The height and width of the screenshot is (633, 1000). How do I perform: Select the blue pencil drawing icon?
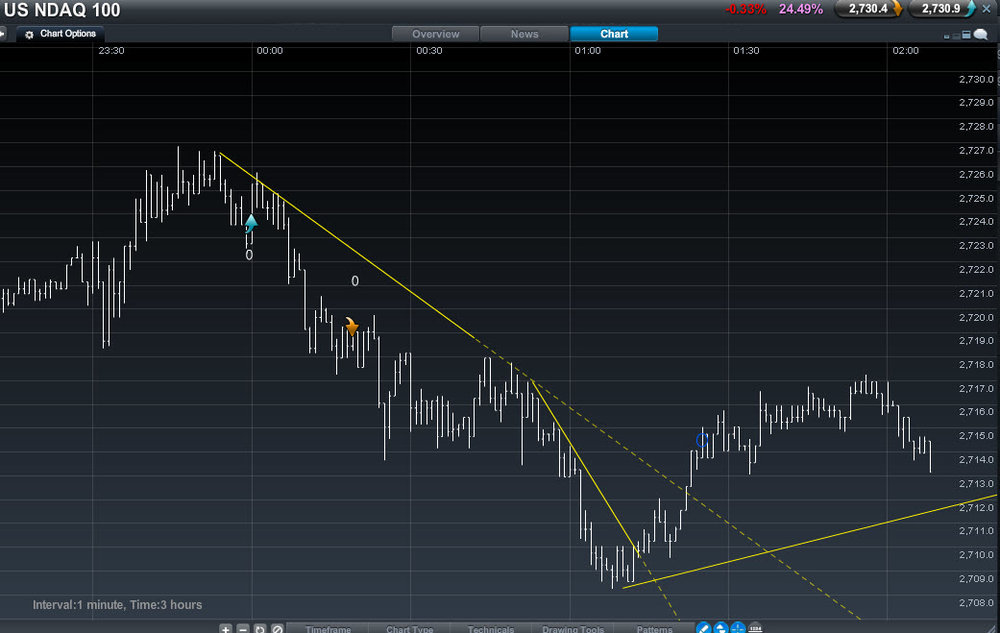click(x=703, y=628)
